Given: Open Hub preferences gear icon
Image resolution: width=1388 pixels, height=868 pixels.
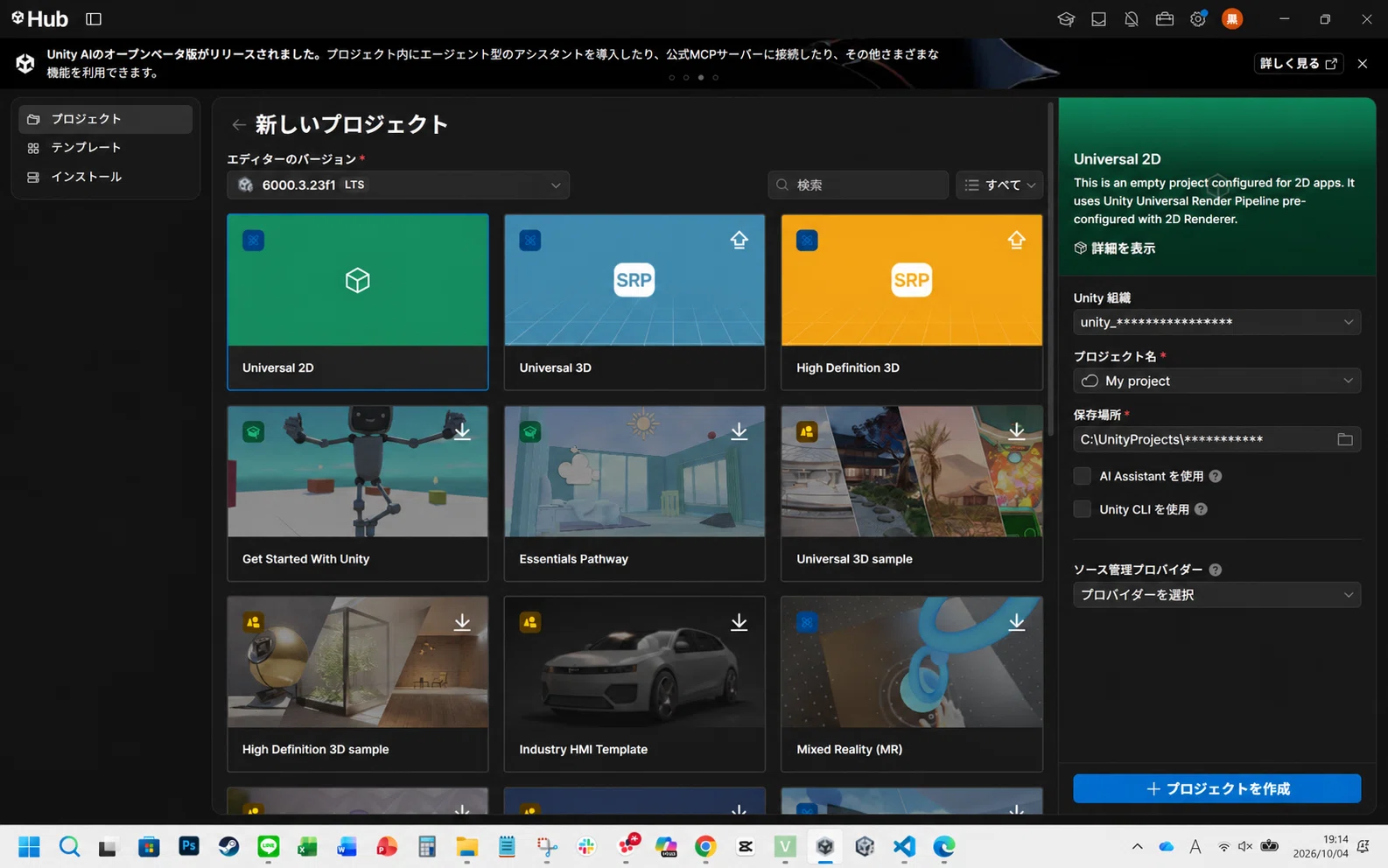Looking at the screenshot, I should point(1197,18).
